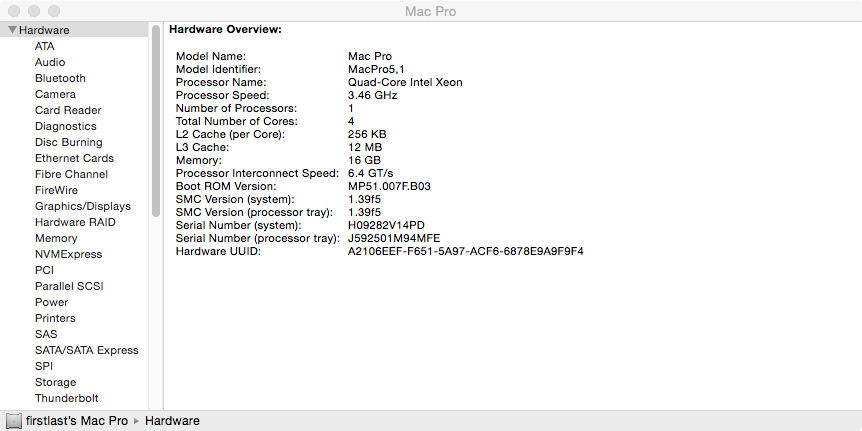Click the 6.4 GT/s interconnect speed
Screen dimensions: 862x431
[371, 173]
